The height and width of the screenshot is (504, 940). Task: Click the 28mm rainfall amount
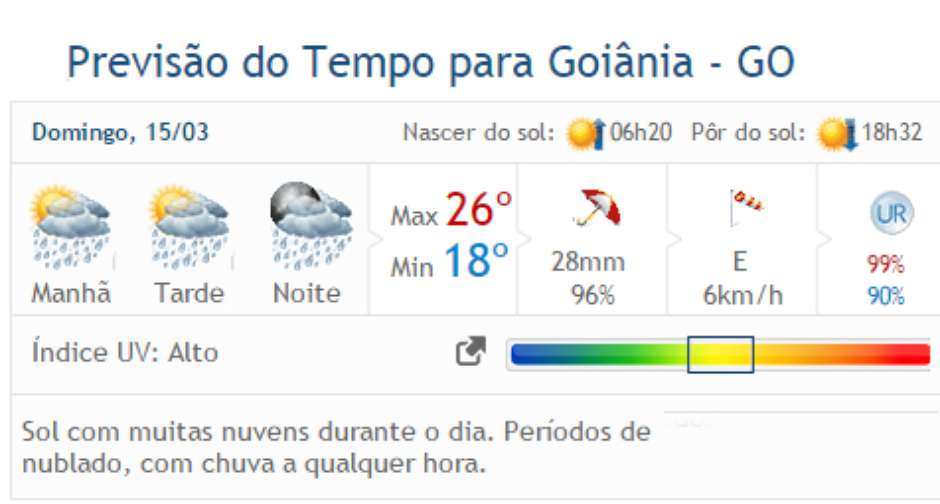tap(588, 263)
